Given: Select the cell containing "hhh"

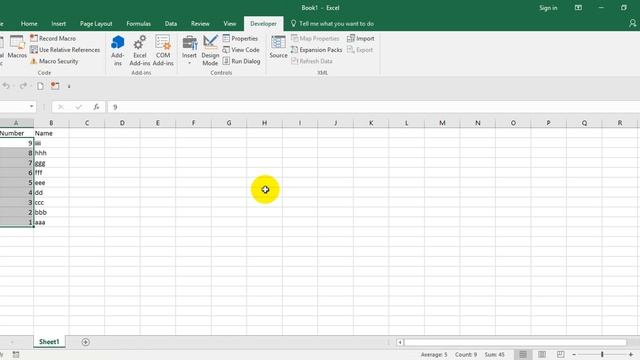Looking at the screenshot, I should [x=51, y=153].
